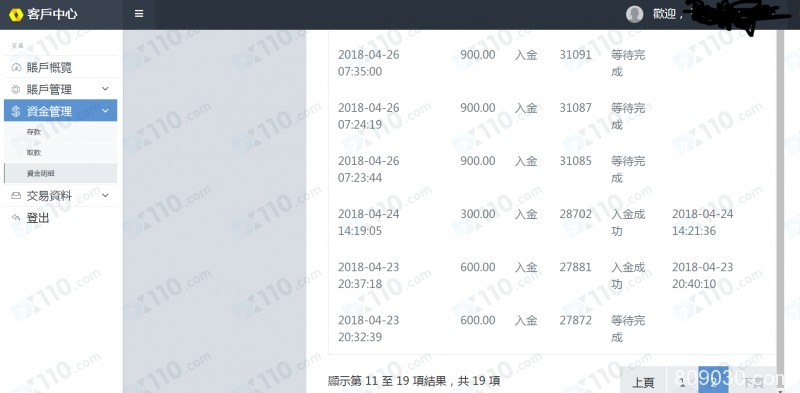800x393 pixels.
Task: Click the date 2018-04-24 14:19:05
Action: click(x=368, y=223)
